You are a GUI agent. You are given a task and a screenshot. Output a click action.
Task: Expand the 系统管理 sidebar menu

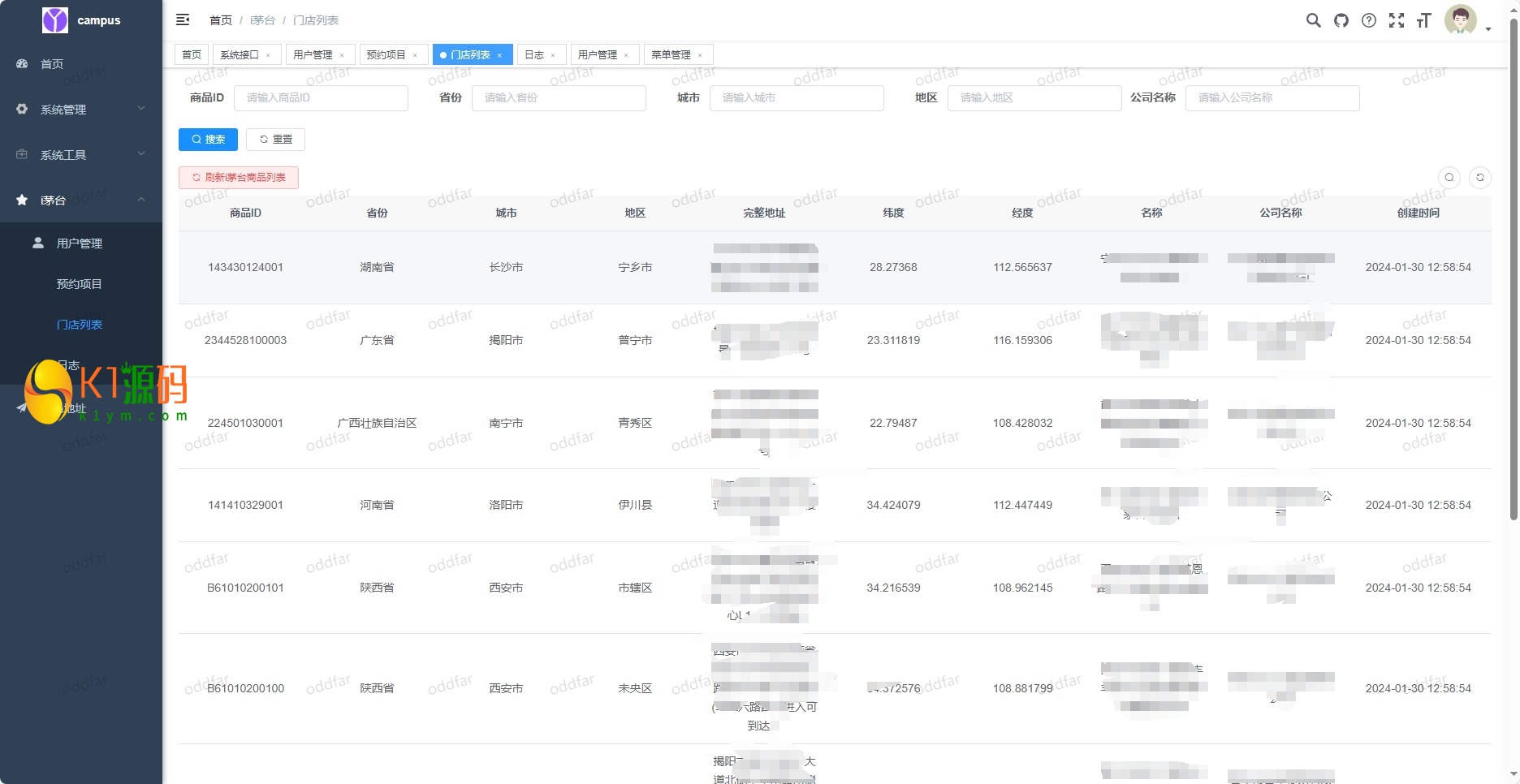pos(81,110)
